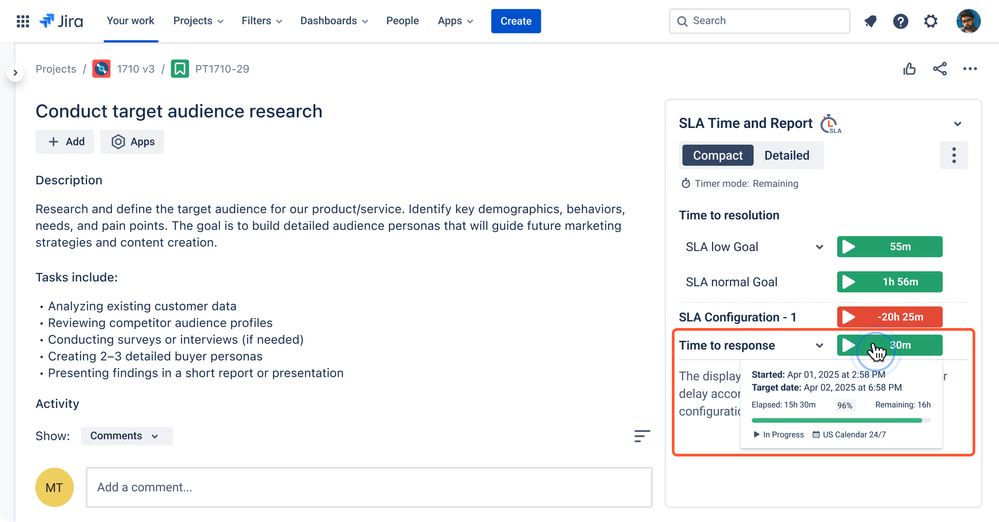Click the Projects breadcrumb link
This screenshot has width=999, height=522.
point(55,69)
